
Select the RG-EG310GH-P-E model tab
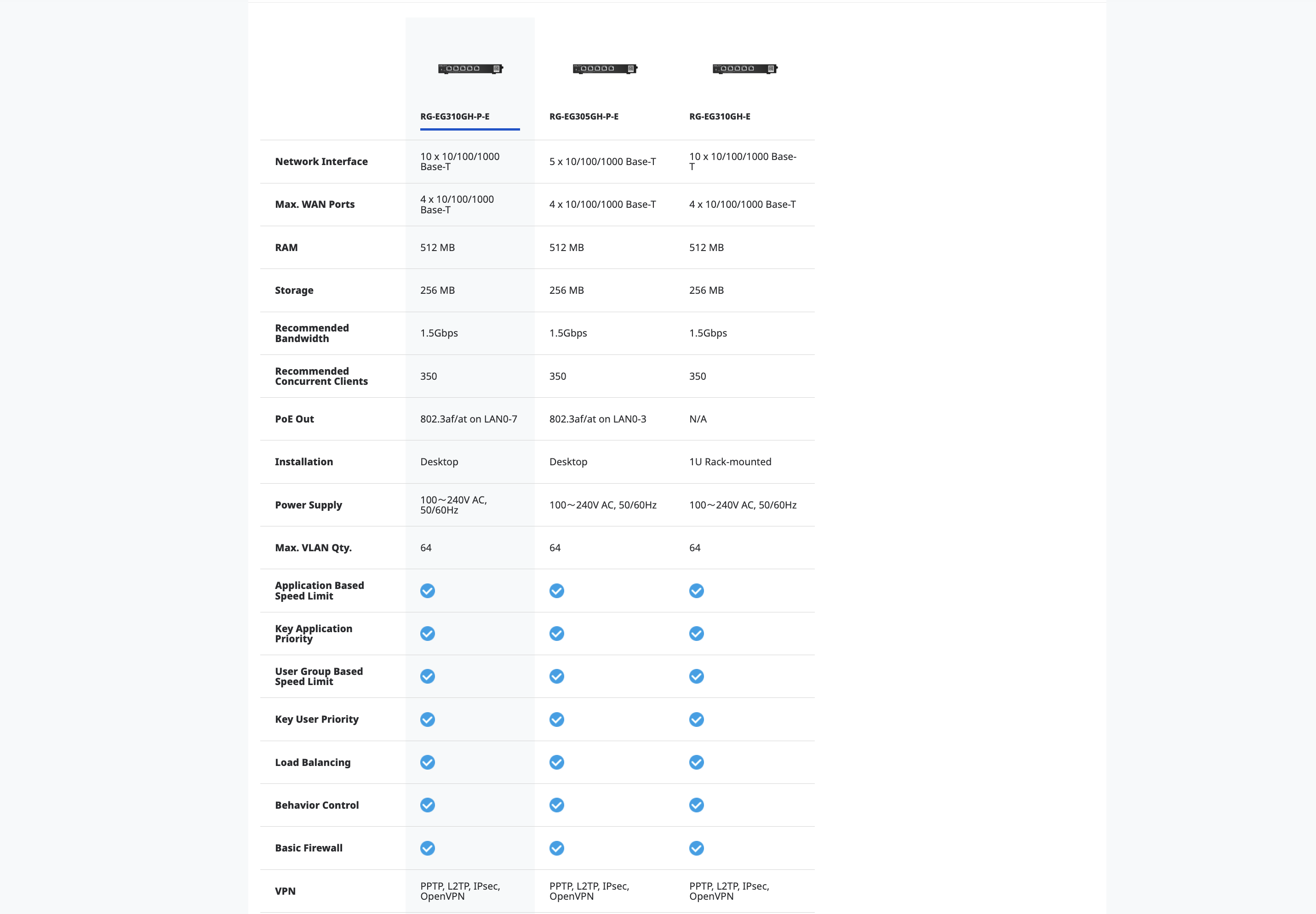(455, 116)
